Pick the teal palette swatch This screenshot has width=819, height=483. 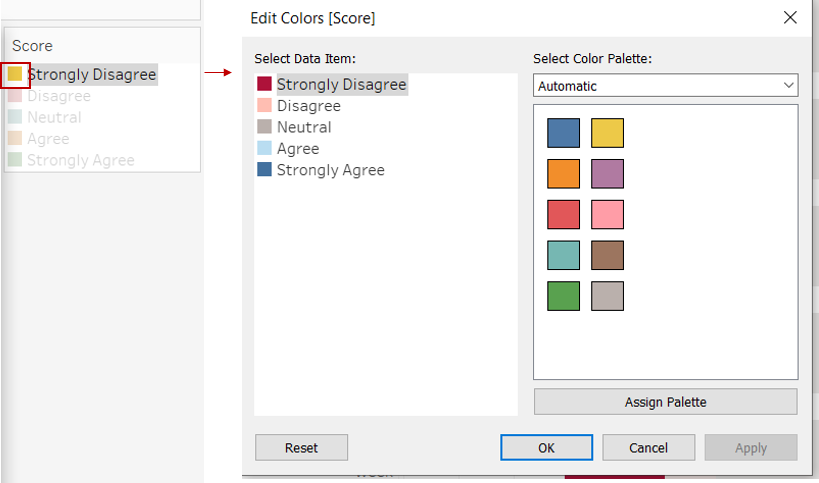coord(563,255)
